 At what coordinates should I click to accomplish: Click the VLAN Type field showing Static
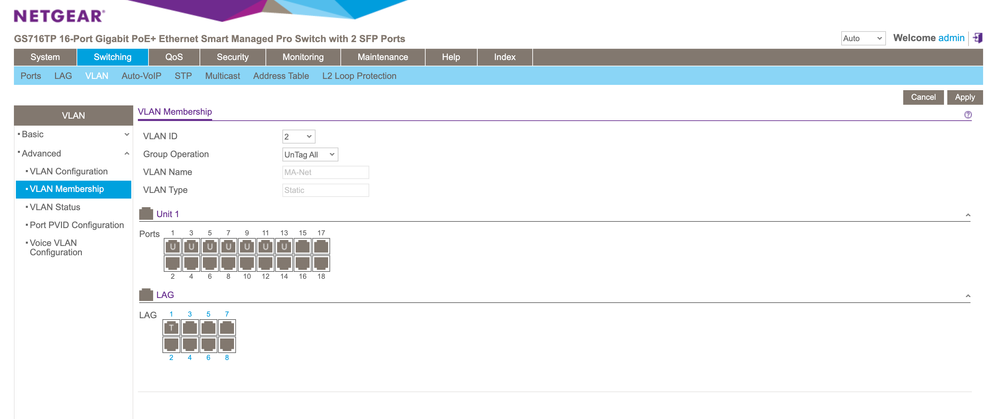tap(326, 190)
